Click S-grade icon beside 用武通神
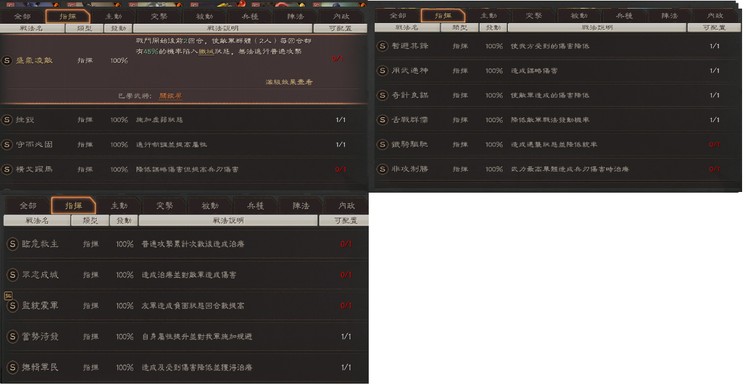 [382, 71]
